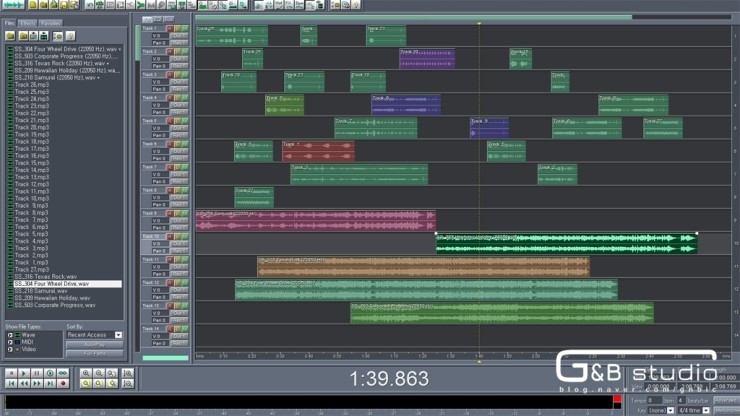Switch to the Effects tab
The height and width of the screenshot is (416, 740).
click(28, 22)
